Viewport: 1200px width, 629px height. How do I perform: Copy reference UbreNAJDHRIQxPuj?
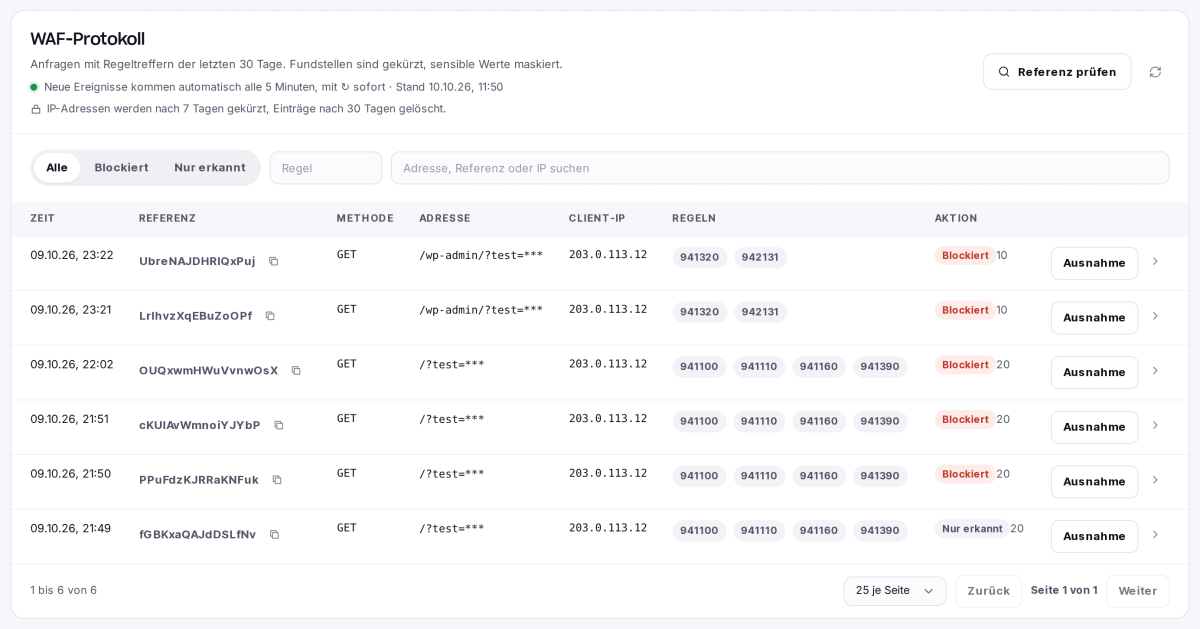(274, 261)
